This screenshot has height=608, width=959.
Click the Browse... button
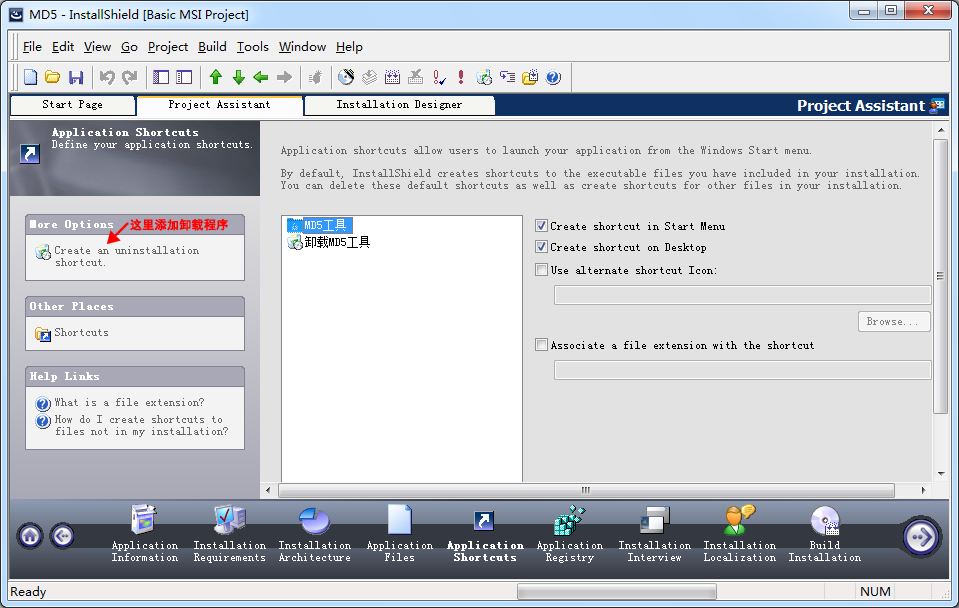tap(894, 322)
